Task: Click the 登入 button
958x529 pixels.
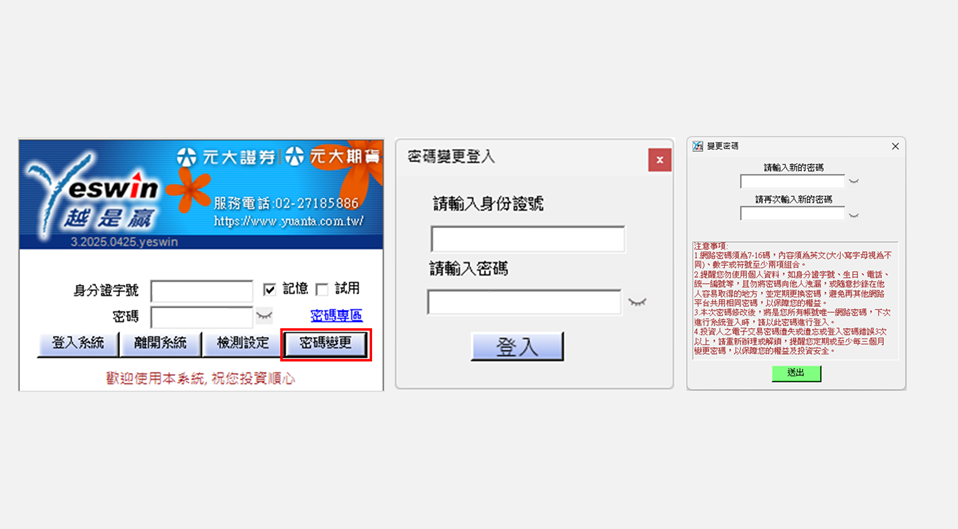Action: pyautogui.click(x=517, y=347)
